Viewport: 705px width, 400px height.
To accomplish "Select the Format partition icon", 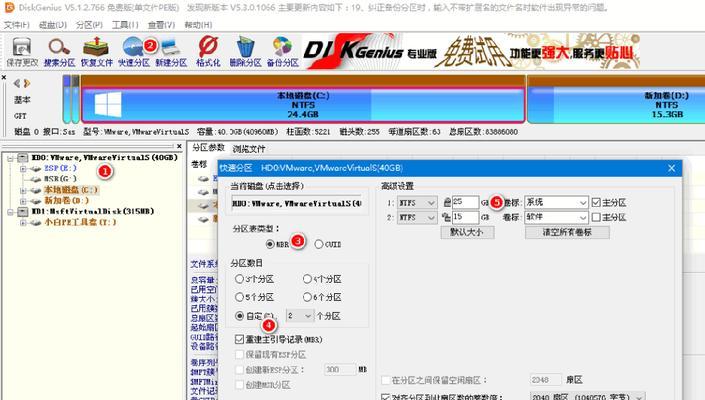I will coord(208,52).
